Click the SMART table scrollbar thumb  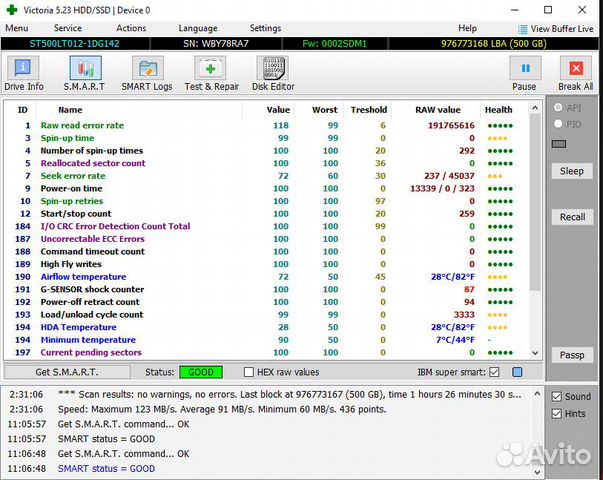click(x=535, y=202)
